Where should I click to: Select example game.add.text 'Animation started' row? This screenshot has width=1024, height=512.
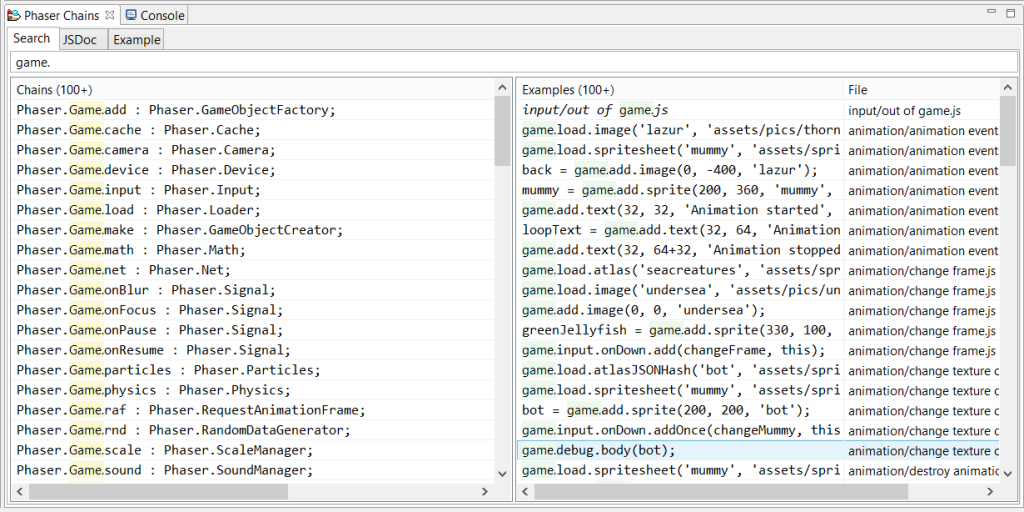click(x=758, y=210)
